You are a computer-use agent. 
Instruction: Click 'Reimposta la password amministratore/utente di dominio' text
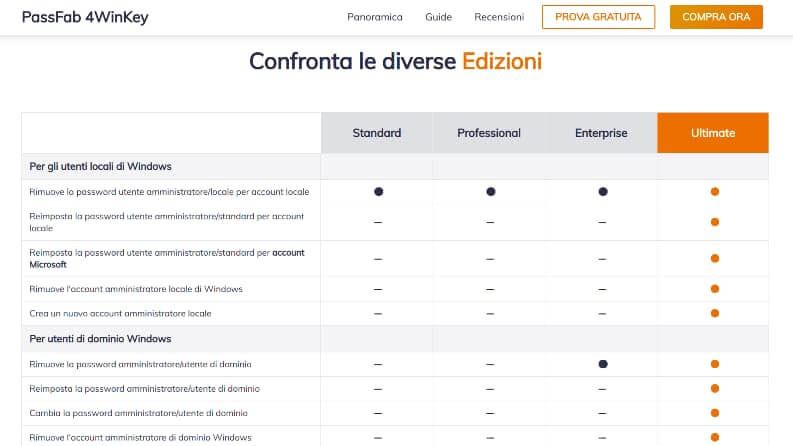pos(144,388)
